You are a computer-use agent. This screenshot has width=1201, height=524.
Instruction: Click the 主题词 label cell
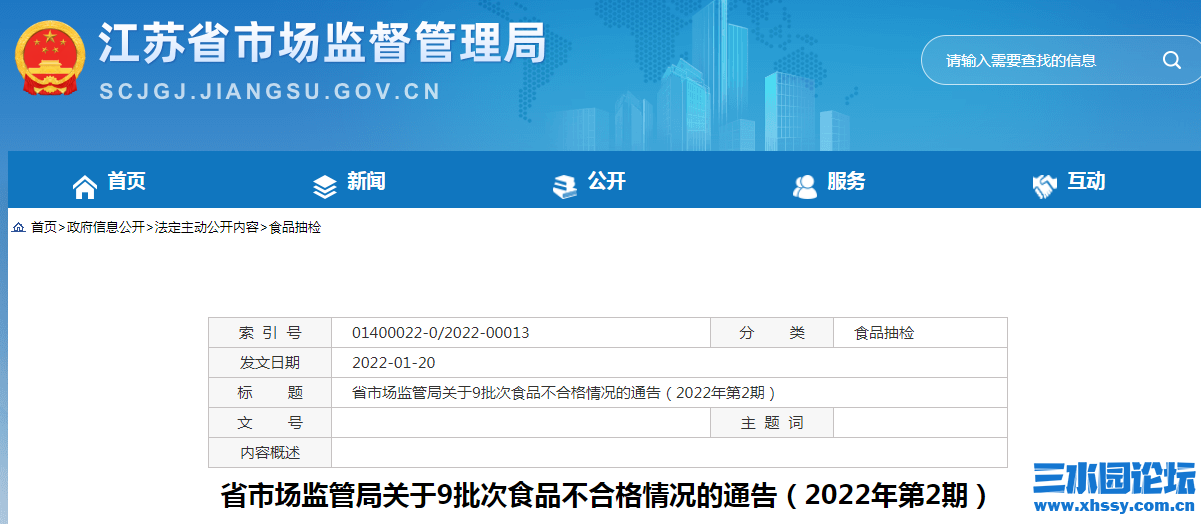coord(772,423)
